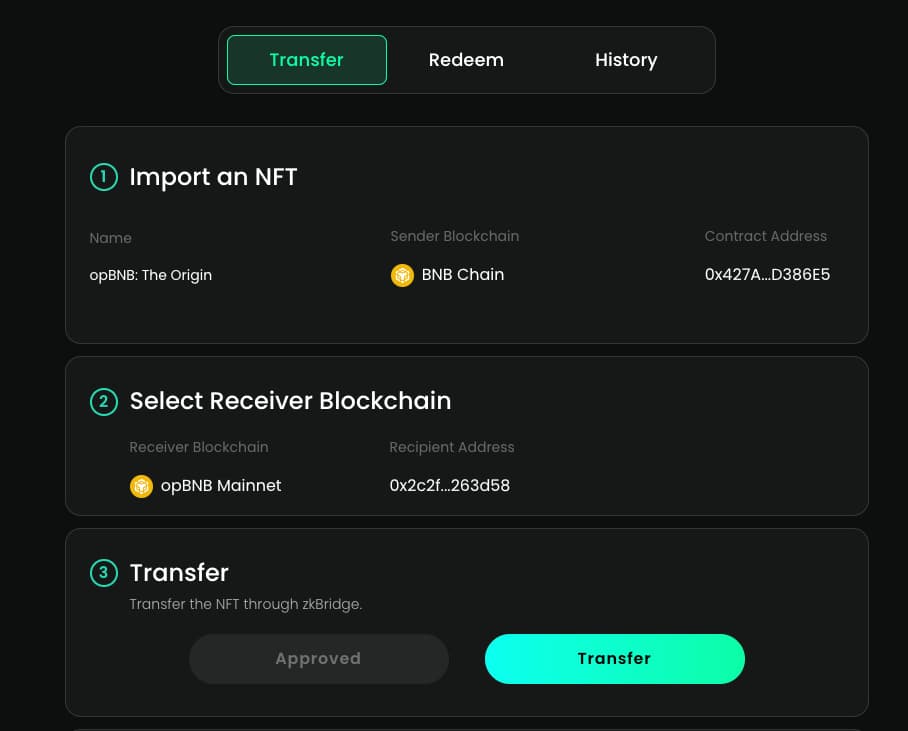Open the Redeem tab
The image size is (908, 731).
pyautogui.click(x=466, y=60)
